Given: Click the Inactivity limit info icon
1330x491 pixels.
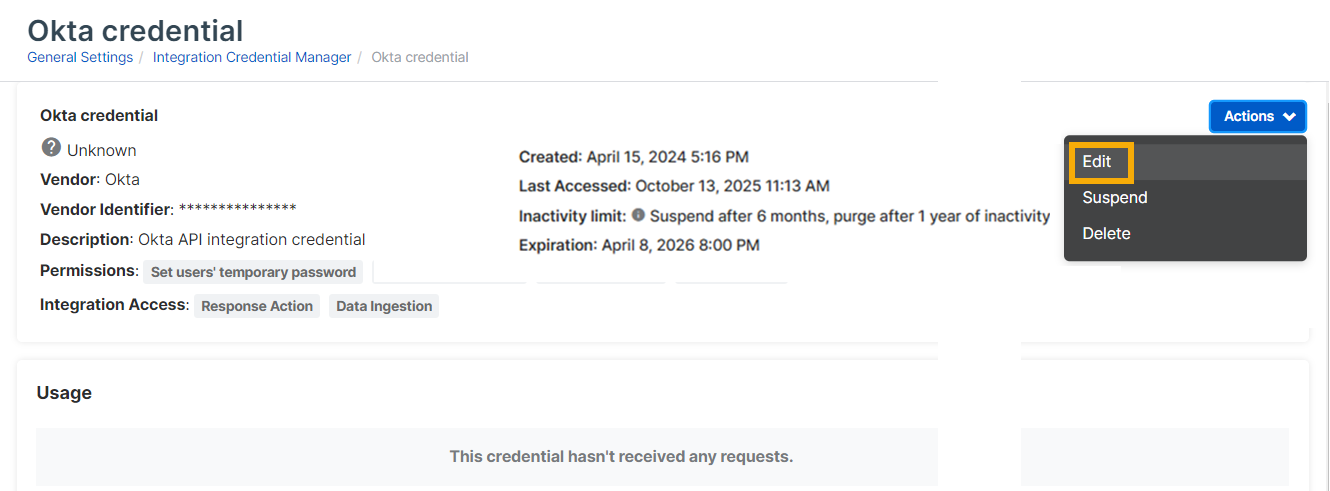Looking at the screenshot, I should (638, 215).
